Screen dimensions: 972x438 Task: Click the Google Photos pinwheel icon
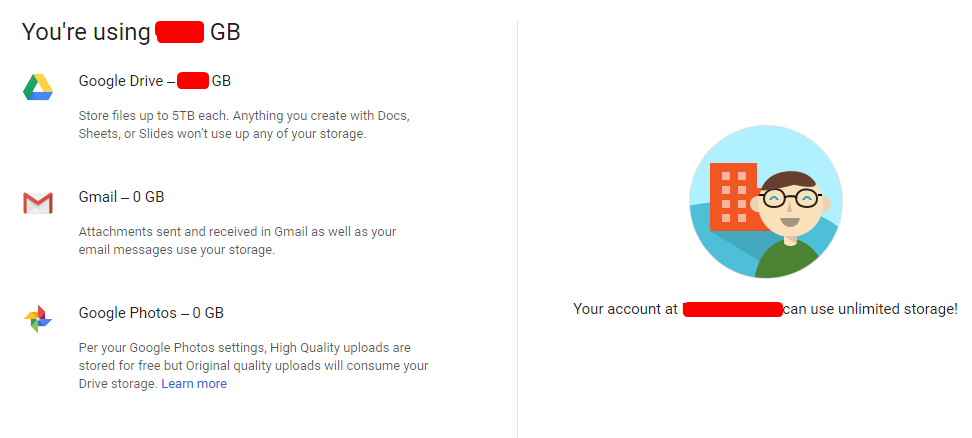click(x=38, y=319)
